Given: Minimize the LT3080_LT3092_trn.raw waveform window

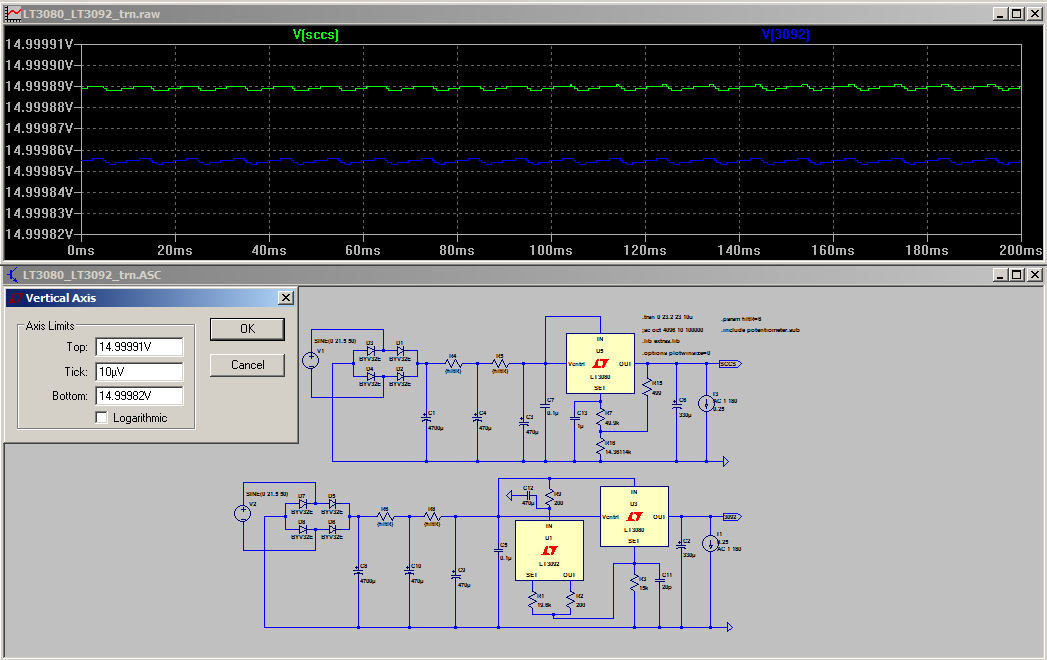Looking at the screenshot, I should click(1000, 13).
